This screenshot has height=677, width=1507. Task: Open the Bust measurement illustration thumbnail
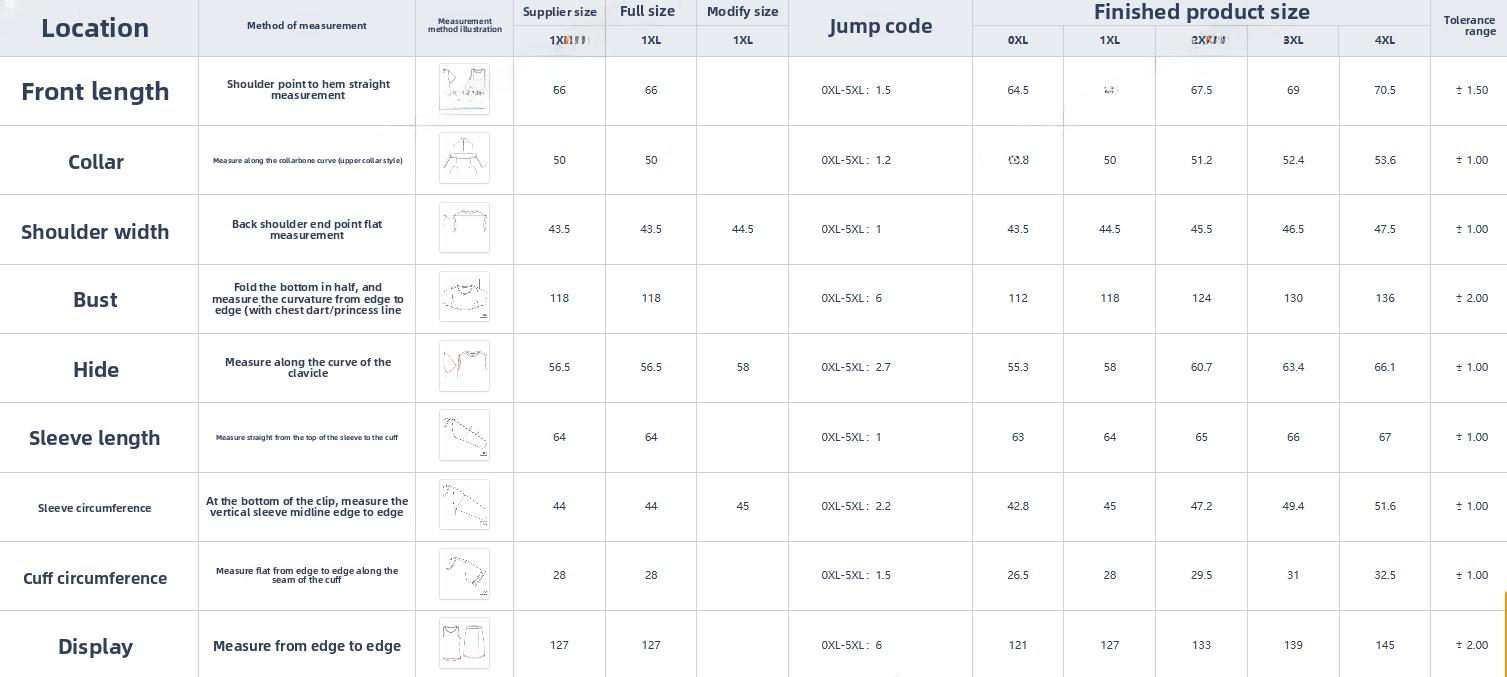[464, 297]
